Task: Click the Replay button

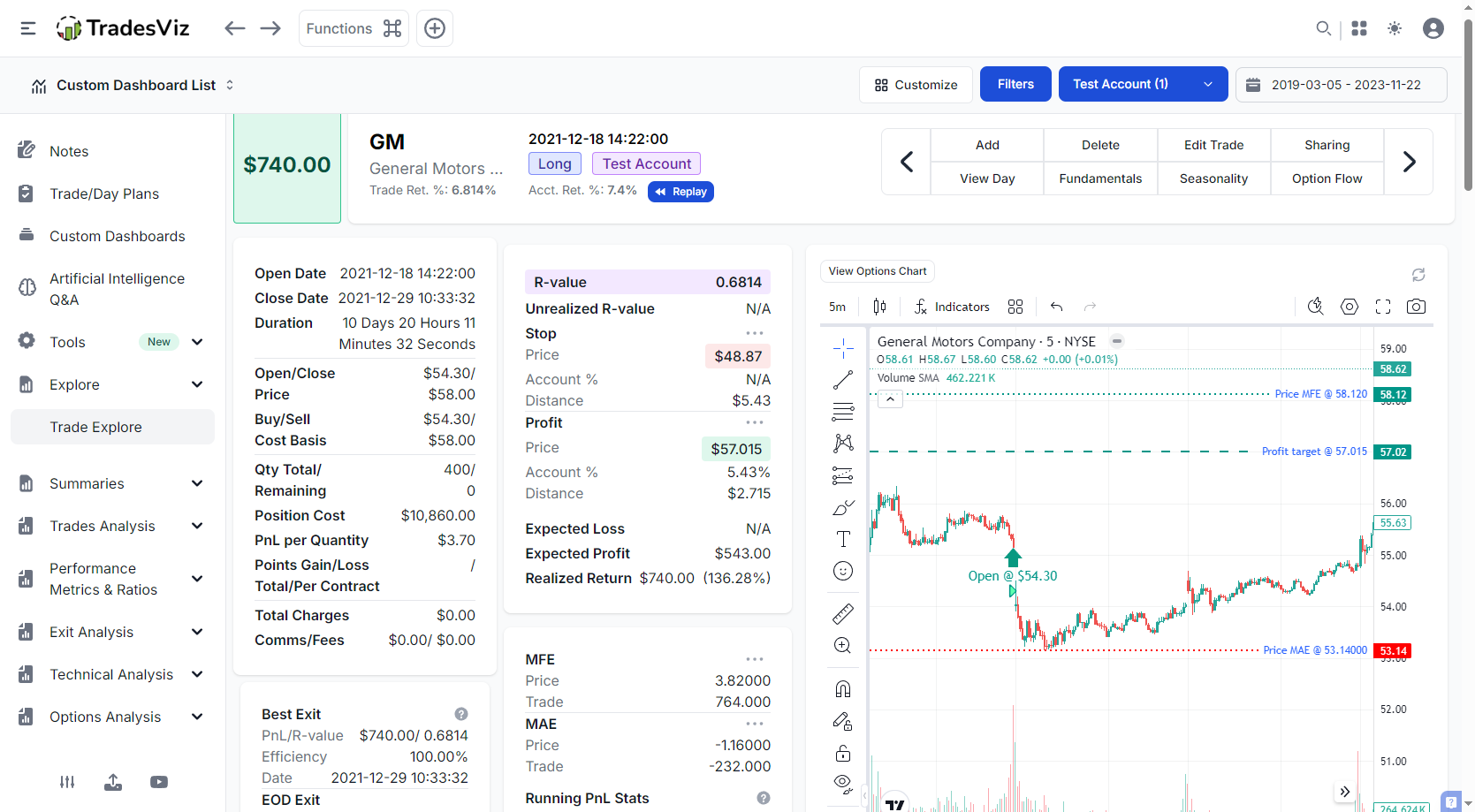Action: tap(680, 192)
